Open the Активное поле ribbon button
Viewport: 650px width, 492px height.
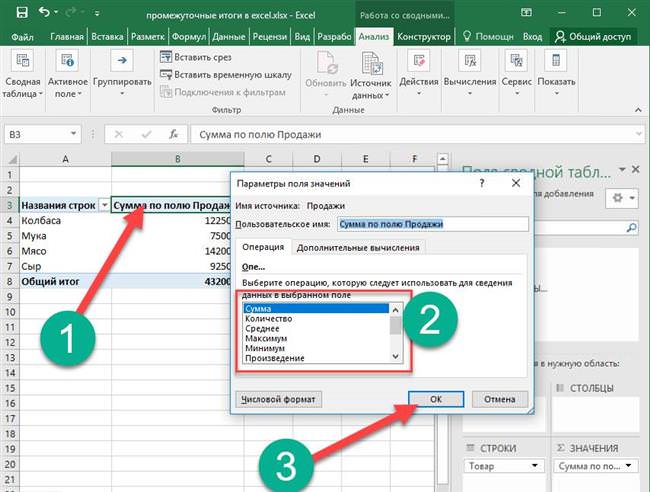[x=68, y=75]
